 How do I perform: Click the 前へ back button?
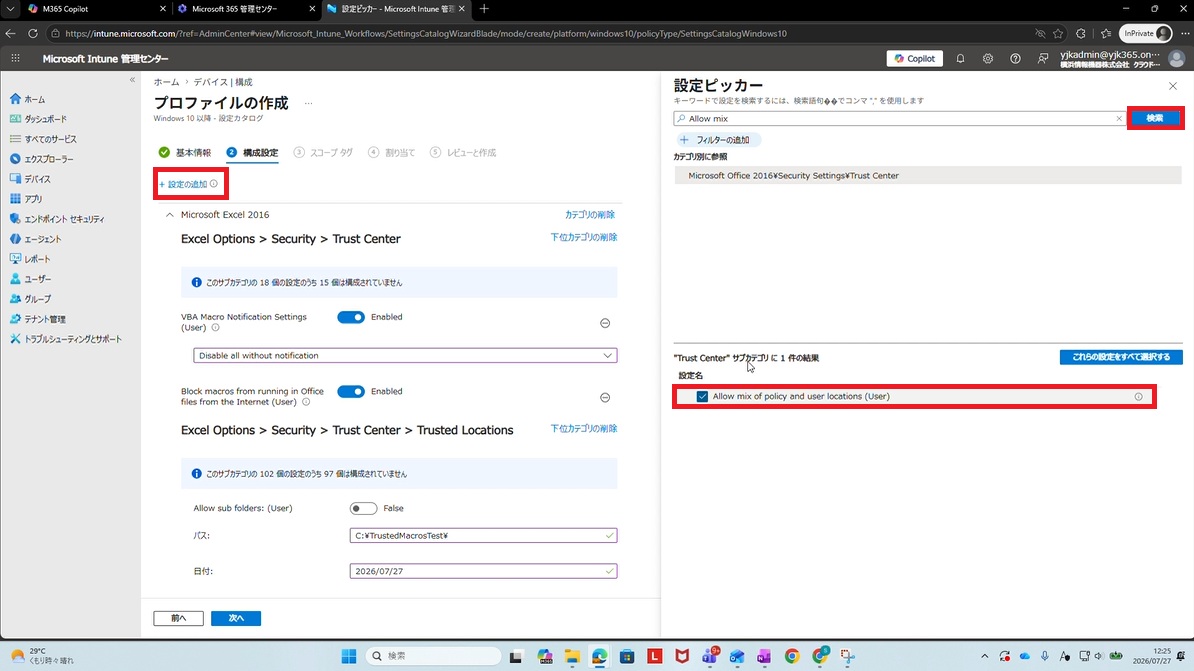tap(178, 618)
